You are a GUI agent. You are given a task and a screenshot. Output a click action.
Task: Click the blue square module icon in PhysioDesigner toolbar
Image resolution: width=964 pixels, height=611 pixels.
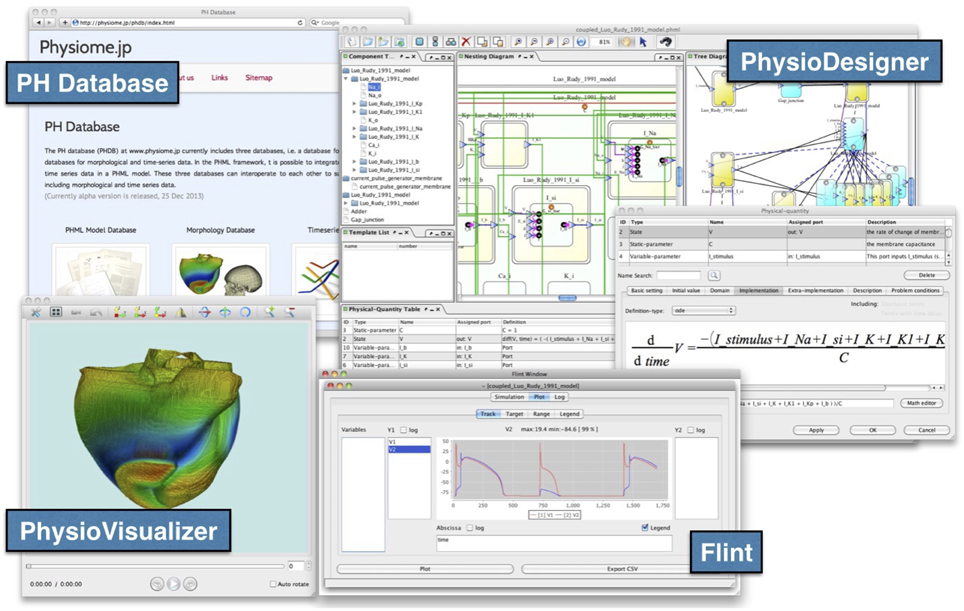[x=419, y=42]
